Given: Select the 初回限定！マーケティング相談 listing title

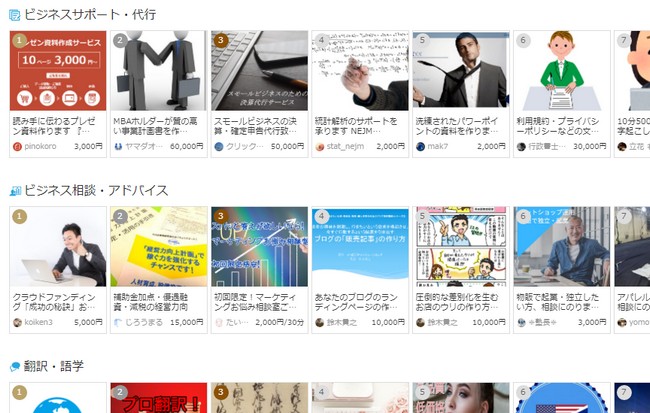Looking at the screenshot, I should coord(255,302).
